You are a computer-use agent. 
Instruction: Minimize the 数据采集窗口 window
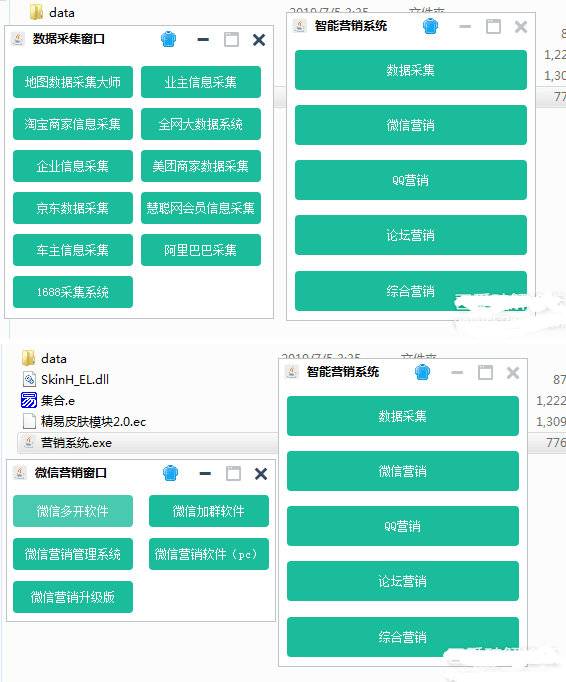203,40
